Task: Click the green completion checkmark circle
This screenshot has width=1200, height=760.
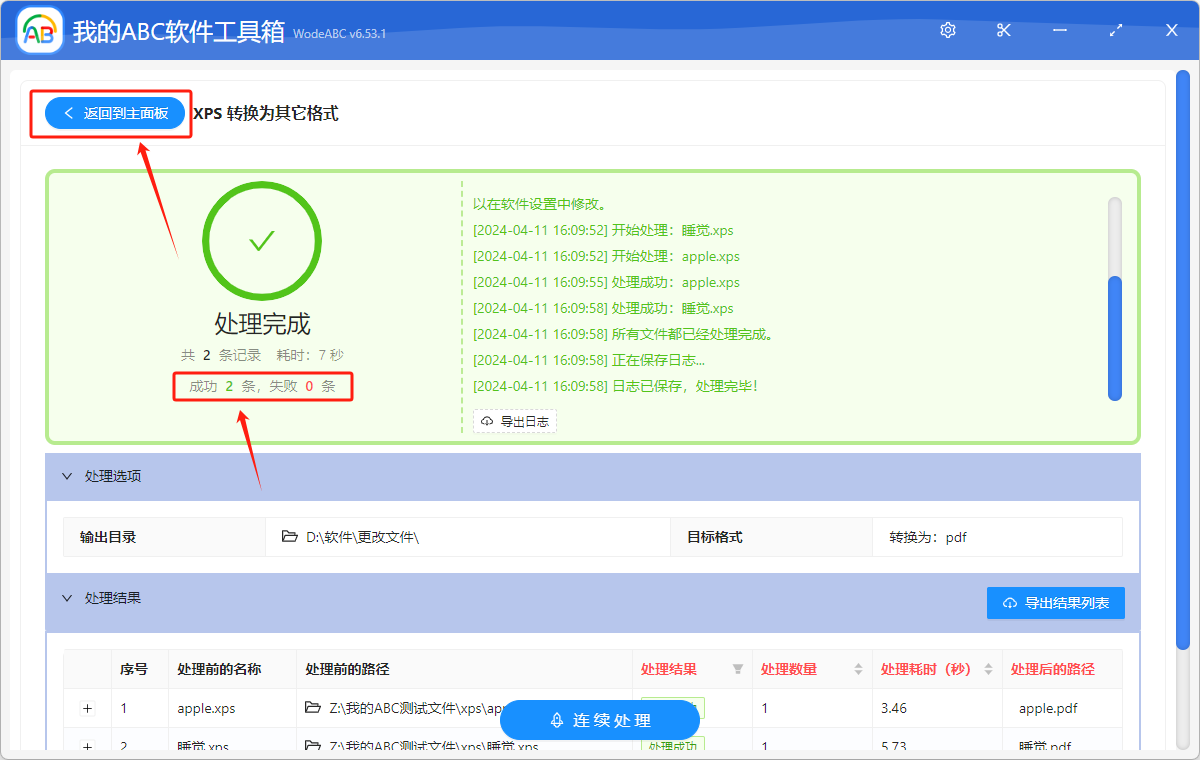Action: [x=262, y=241]
